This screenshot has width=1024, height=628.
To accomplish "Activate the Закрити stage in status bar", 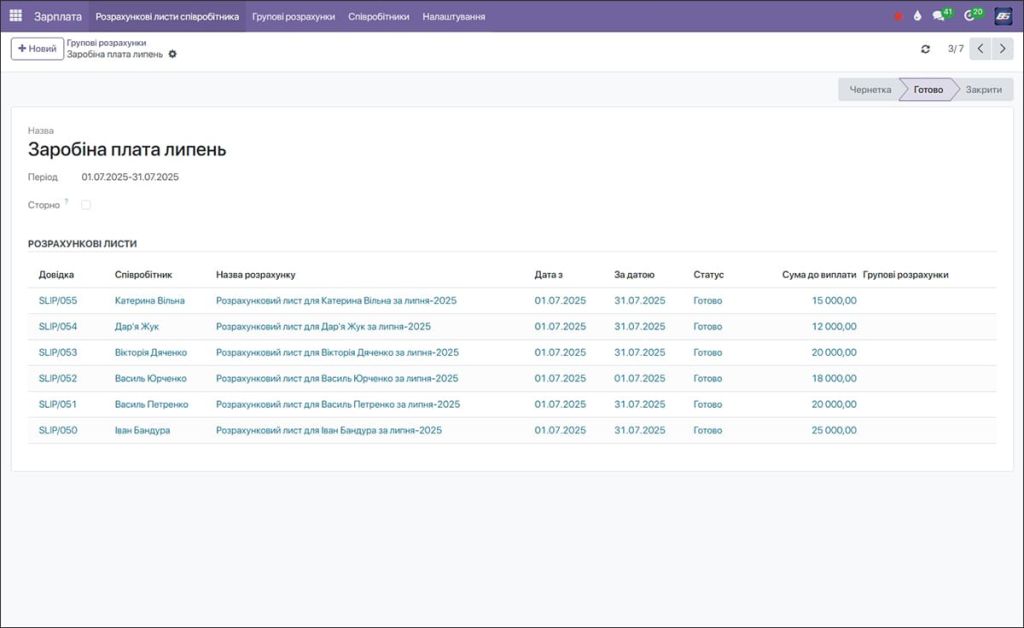I will point(984,89).
